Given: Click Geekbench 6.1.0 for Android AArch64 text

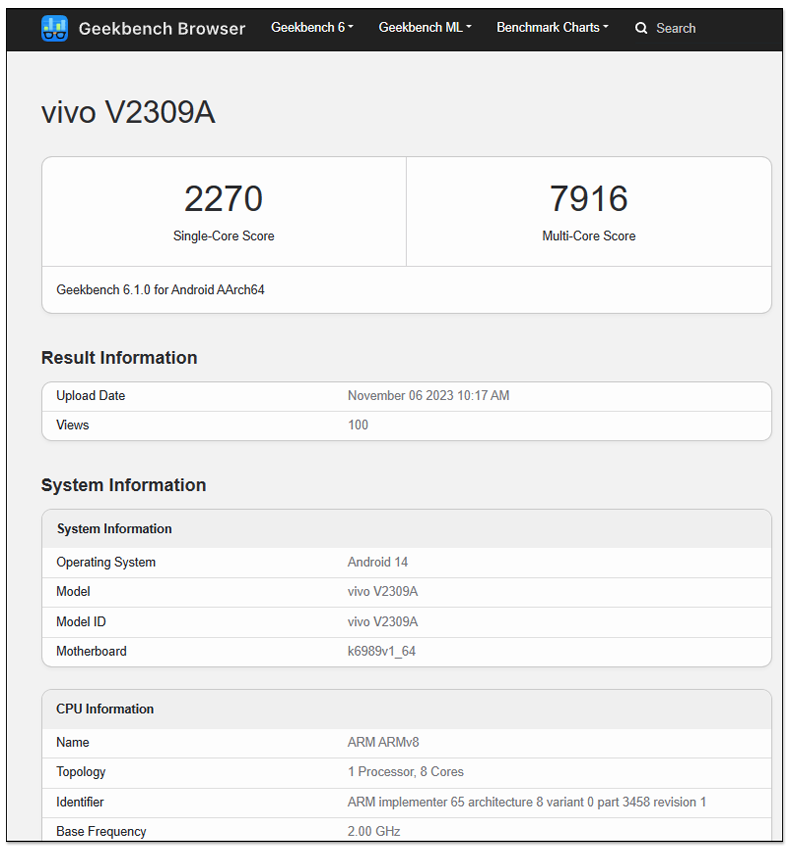Looking at the screenshot, I should pyautogui.click(x=160, y=290).
